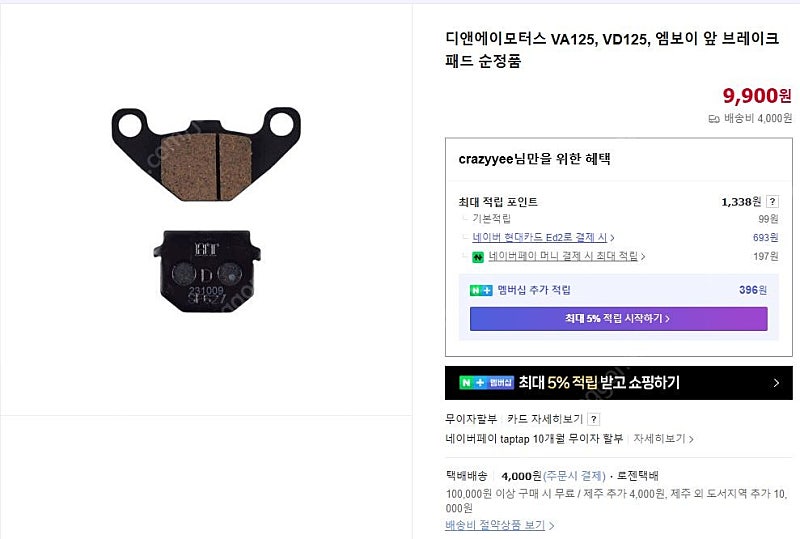Open 네이버 현대카드 Ed2로 결제 시 link
This screenshot has width=800, height=539.
(540, 237)
